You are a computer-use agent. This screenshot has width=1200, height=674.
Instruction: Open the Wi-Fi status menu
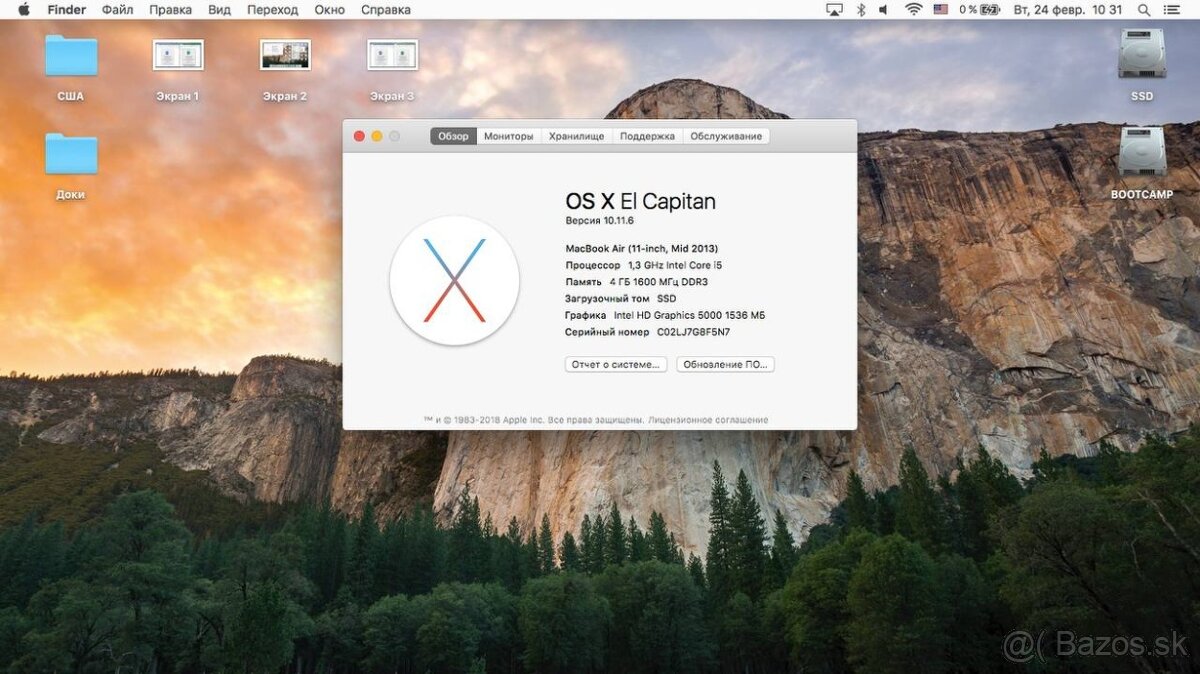tap(913, 9)
